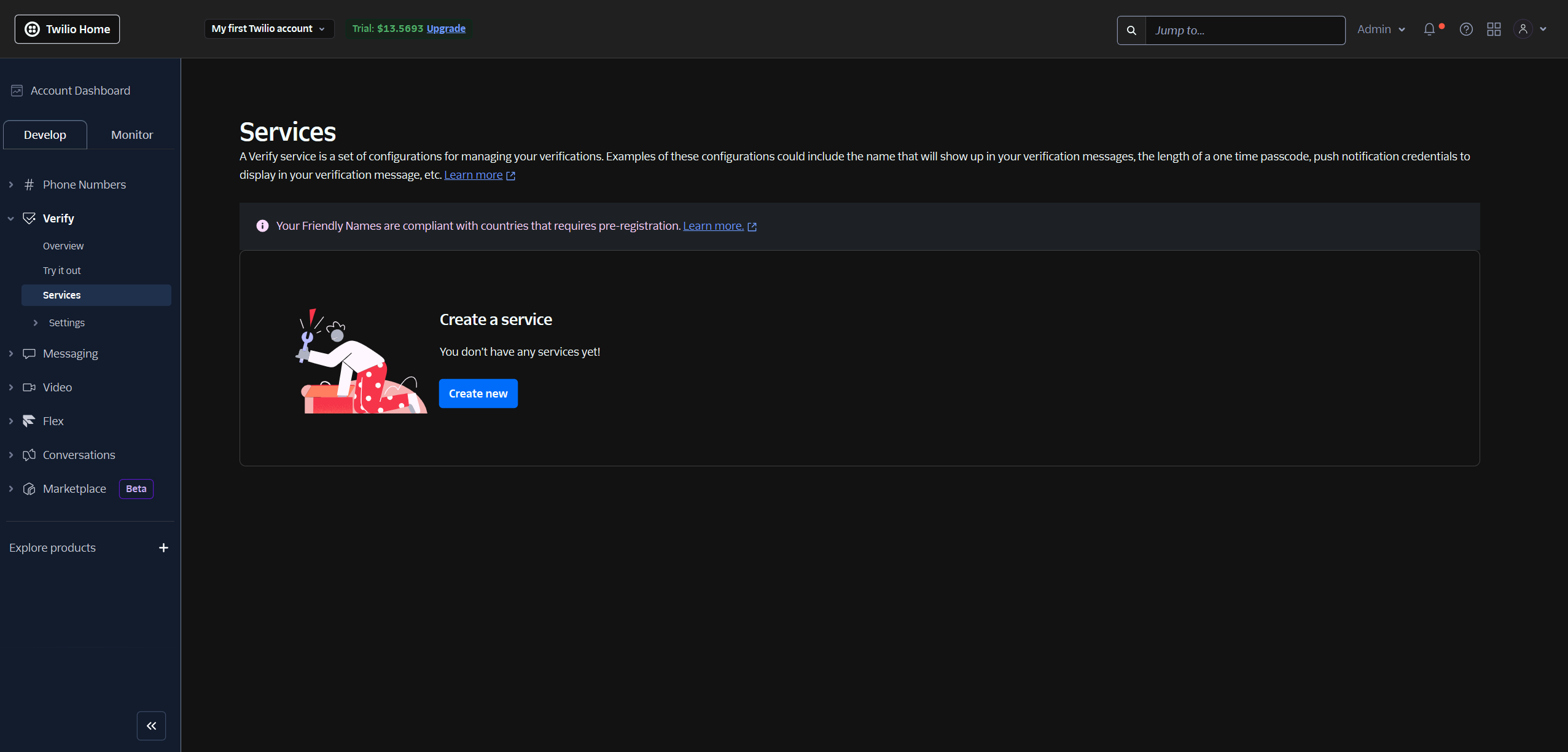Image resolution: width=1568 pixels, height=752 pixels.
Task: Click the Account Dashboard icon
Action: click(17, 91)
